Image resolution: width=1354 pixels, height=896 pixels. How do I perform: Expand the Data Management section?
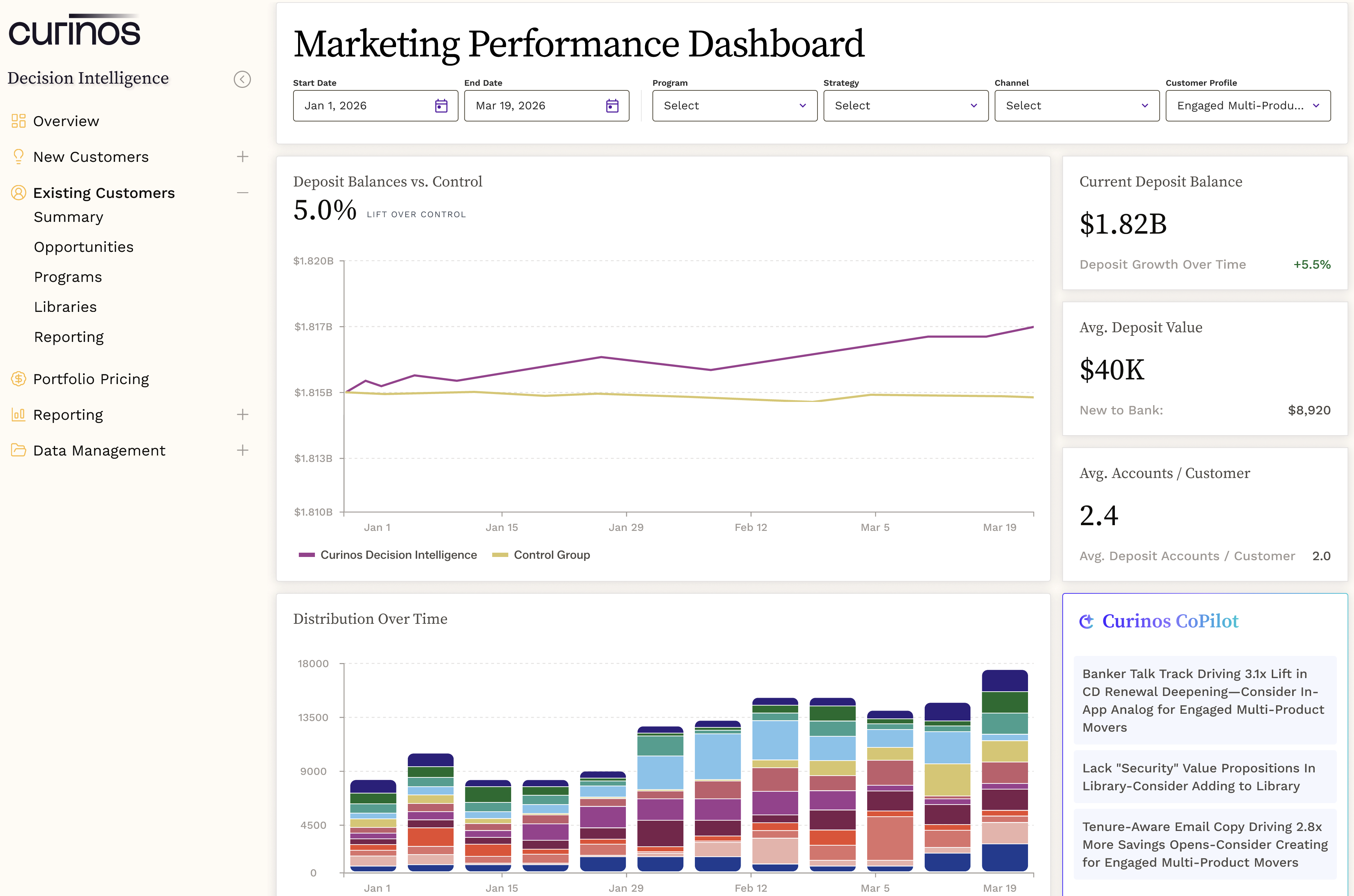coord(242,450)
